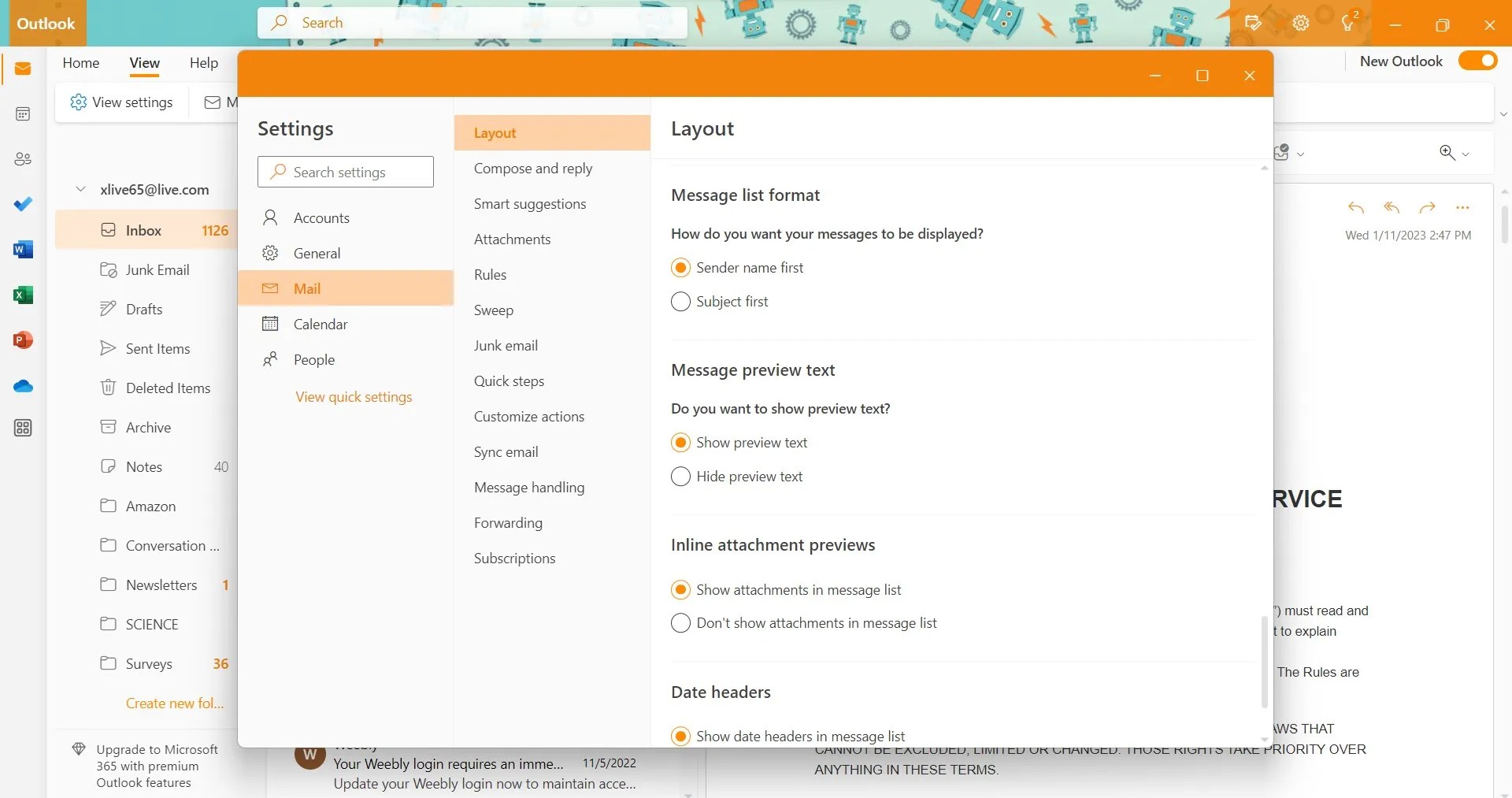This screenshot has height=798, width=1512.
Task: Launch Excel from the app sidebar
Action: (x=23, y=295)
